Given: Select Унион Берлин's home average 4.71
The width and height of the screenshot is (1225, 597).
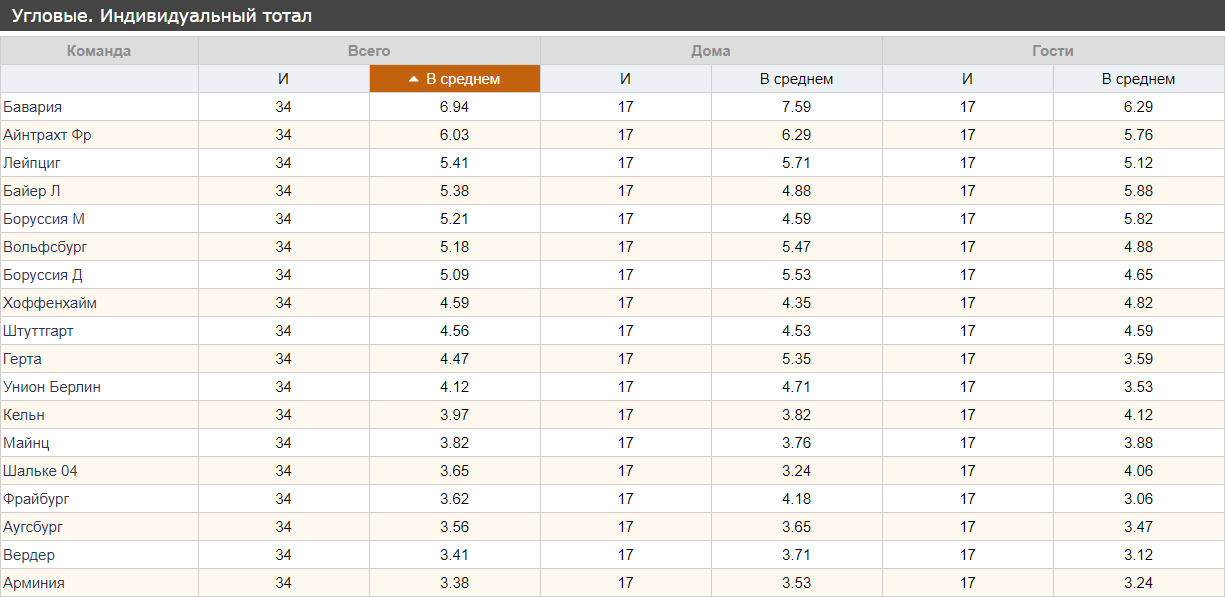Looking at the screenshot, I should [797, 387].
